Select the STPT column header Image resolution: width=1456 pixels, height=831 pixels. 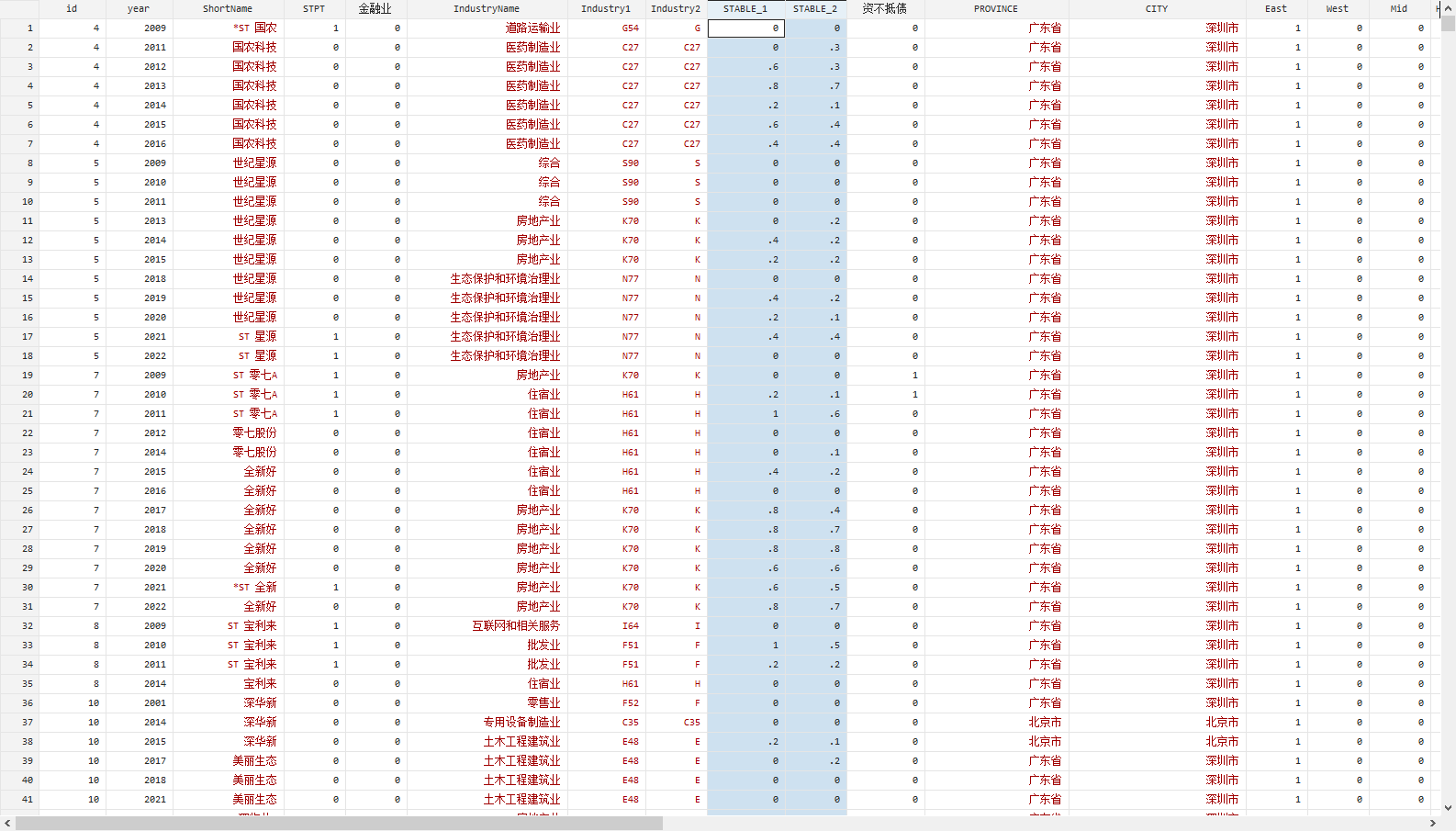(314, 9)
